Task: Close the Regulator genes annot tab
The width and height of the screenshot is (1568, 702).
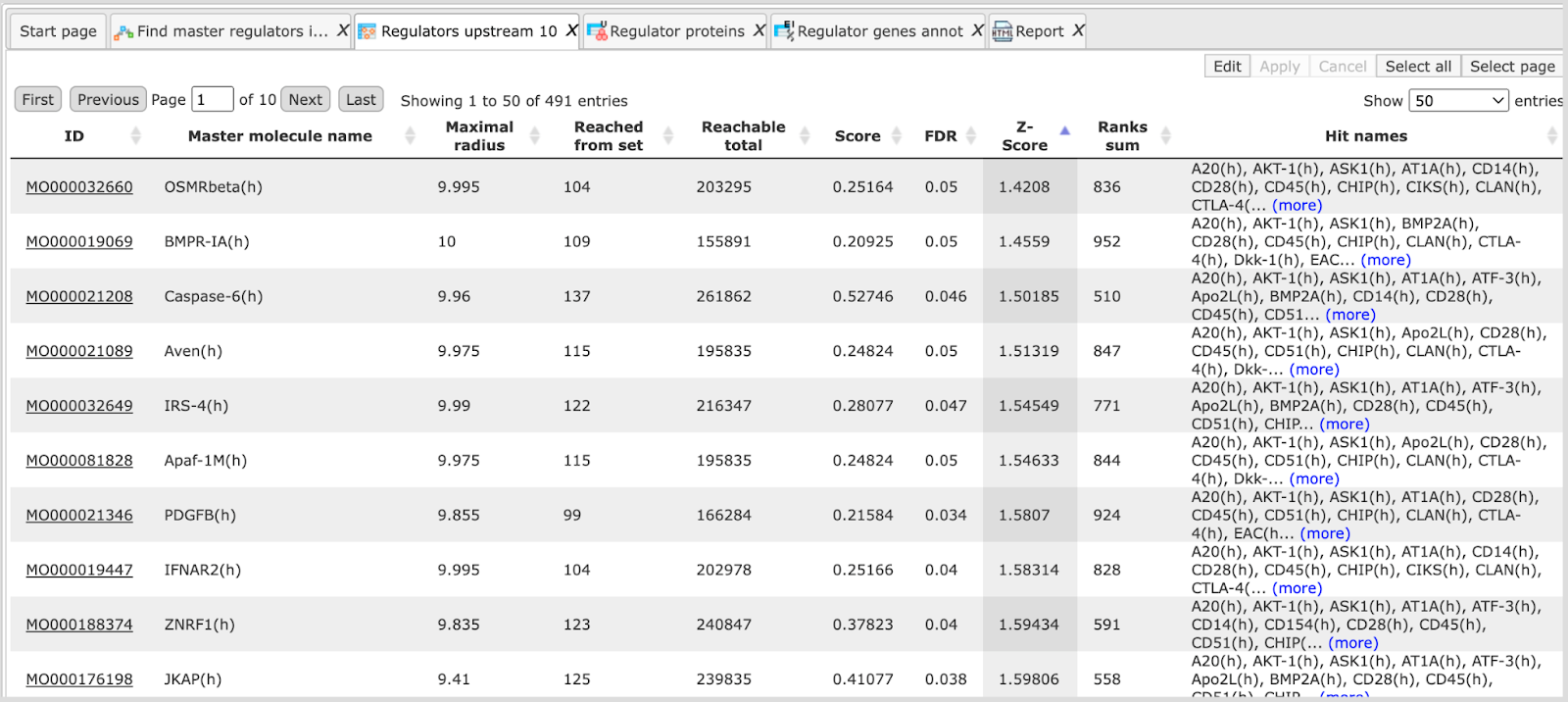Action: (977, 31)
